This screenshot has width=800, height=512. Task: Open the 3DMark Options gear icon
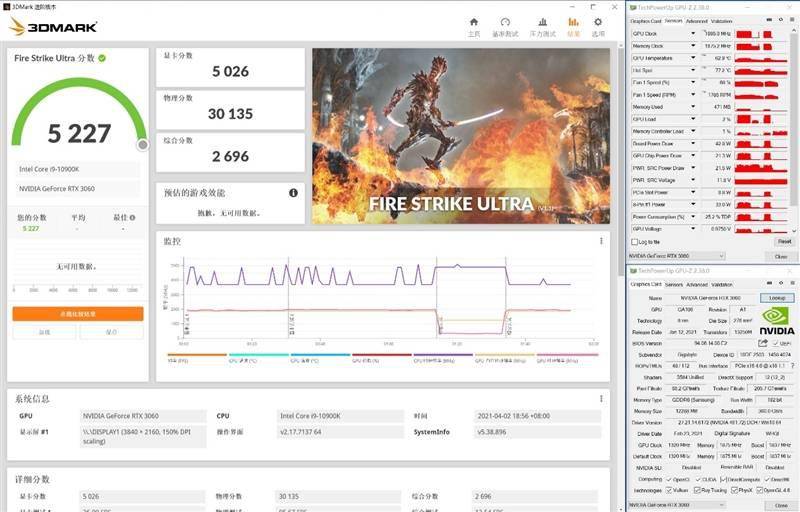coord(598,24)
